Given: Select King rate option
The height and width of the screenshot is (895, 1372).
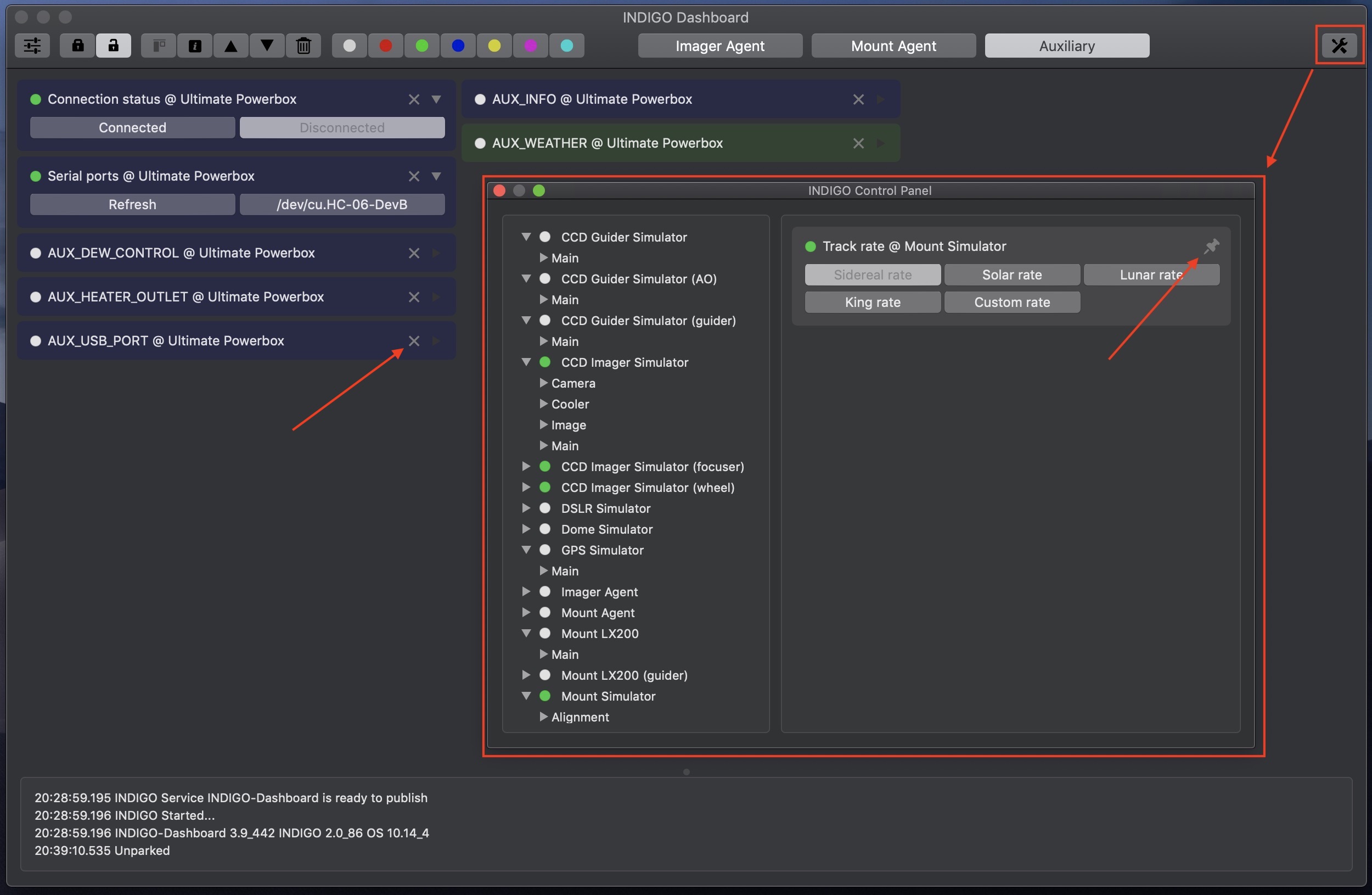Looking at the screenshot, I should click(x=873, y=302).
